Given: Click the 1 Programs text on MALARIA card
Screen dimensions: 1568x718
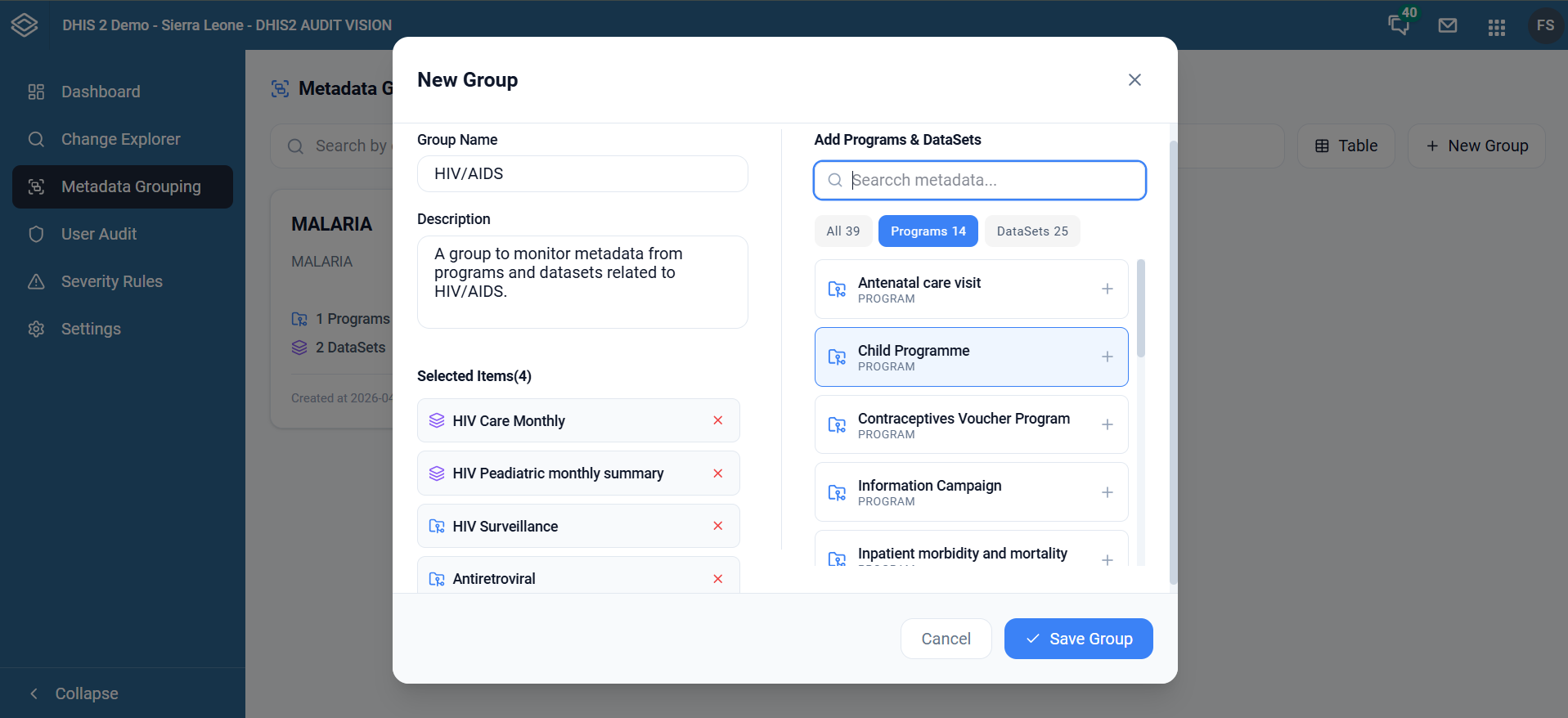Looking at the screenshot, I should [353, 319].
